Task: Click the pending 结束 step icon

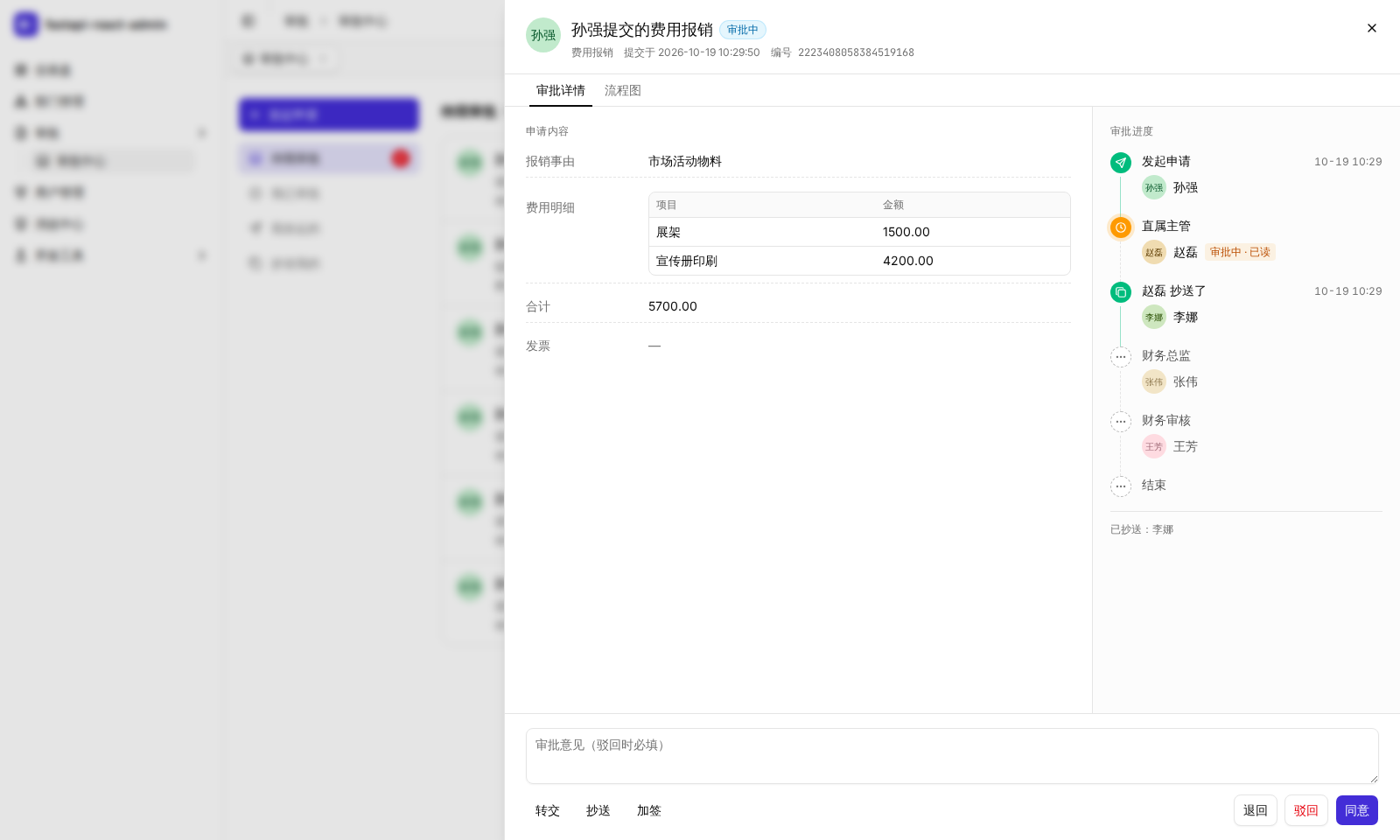Action: 1121,486
